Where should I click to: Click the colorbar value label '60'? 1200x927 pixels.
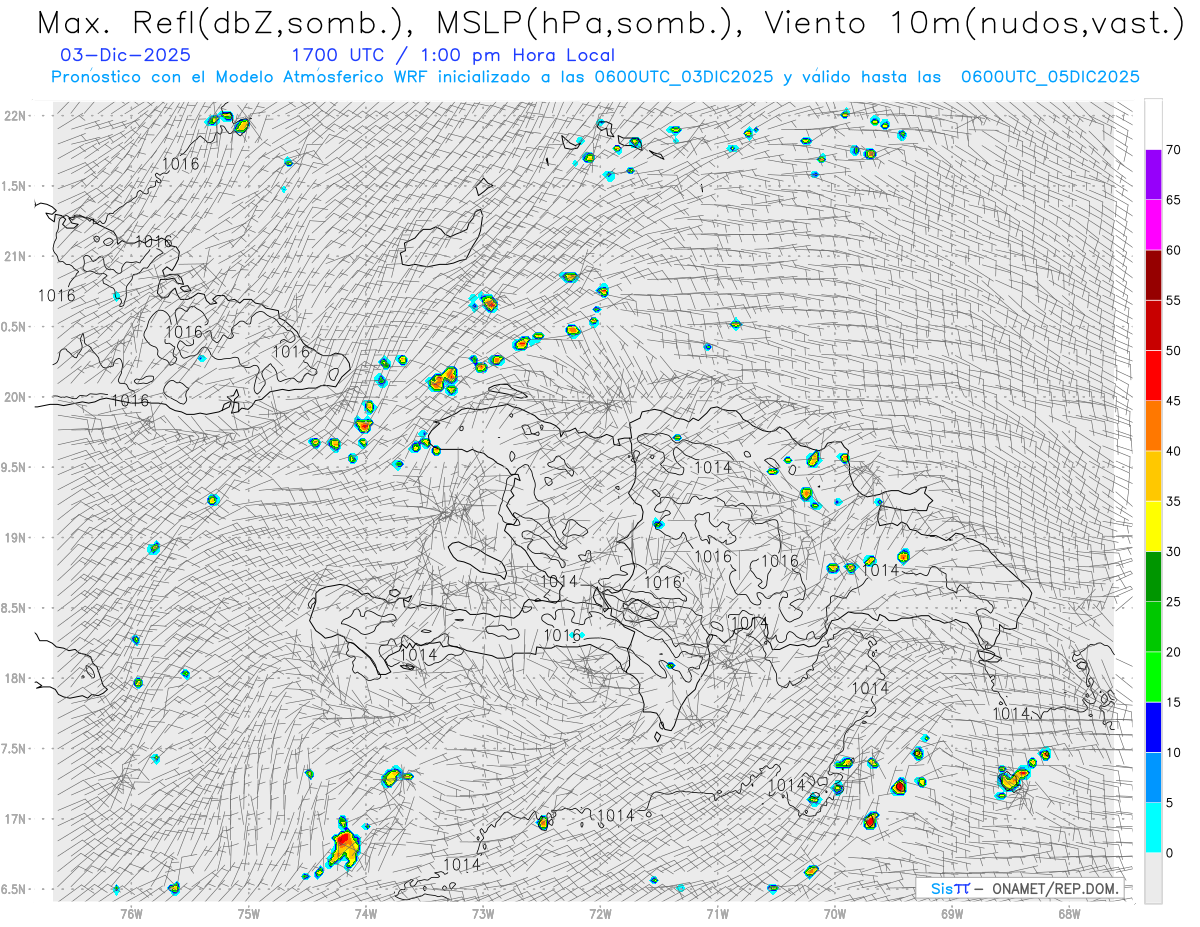(x=1174, y=250)
